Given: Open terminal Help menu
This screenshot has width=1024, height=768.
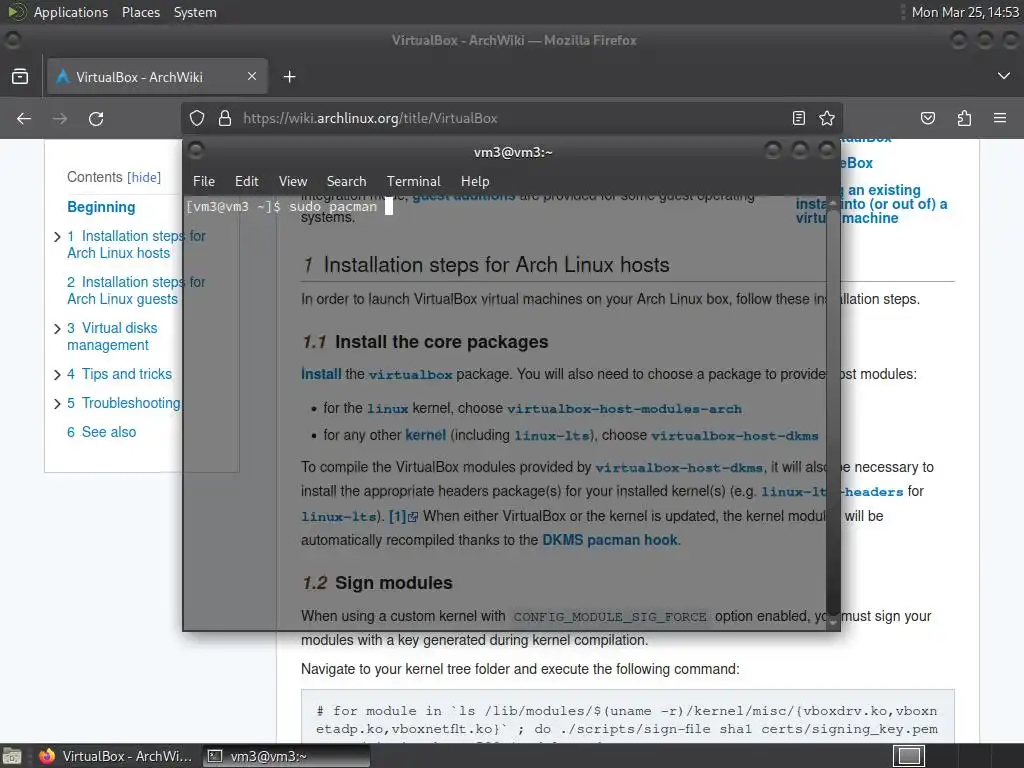Looking at the screenshot, I should pyautogui.click(x=475, y=181).
